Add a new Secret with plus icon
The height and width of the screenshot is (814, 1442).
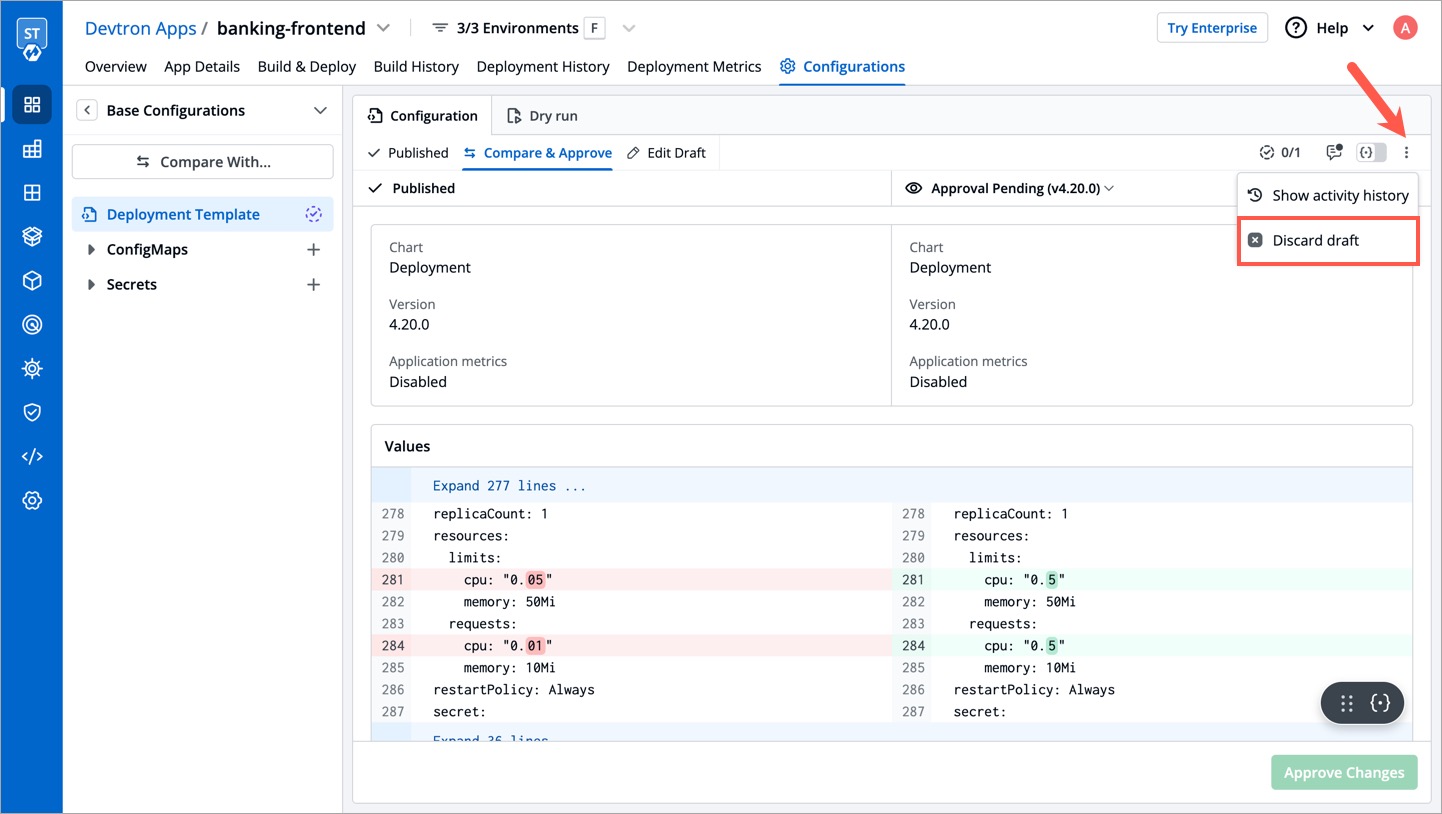tap(313, 285)
